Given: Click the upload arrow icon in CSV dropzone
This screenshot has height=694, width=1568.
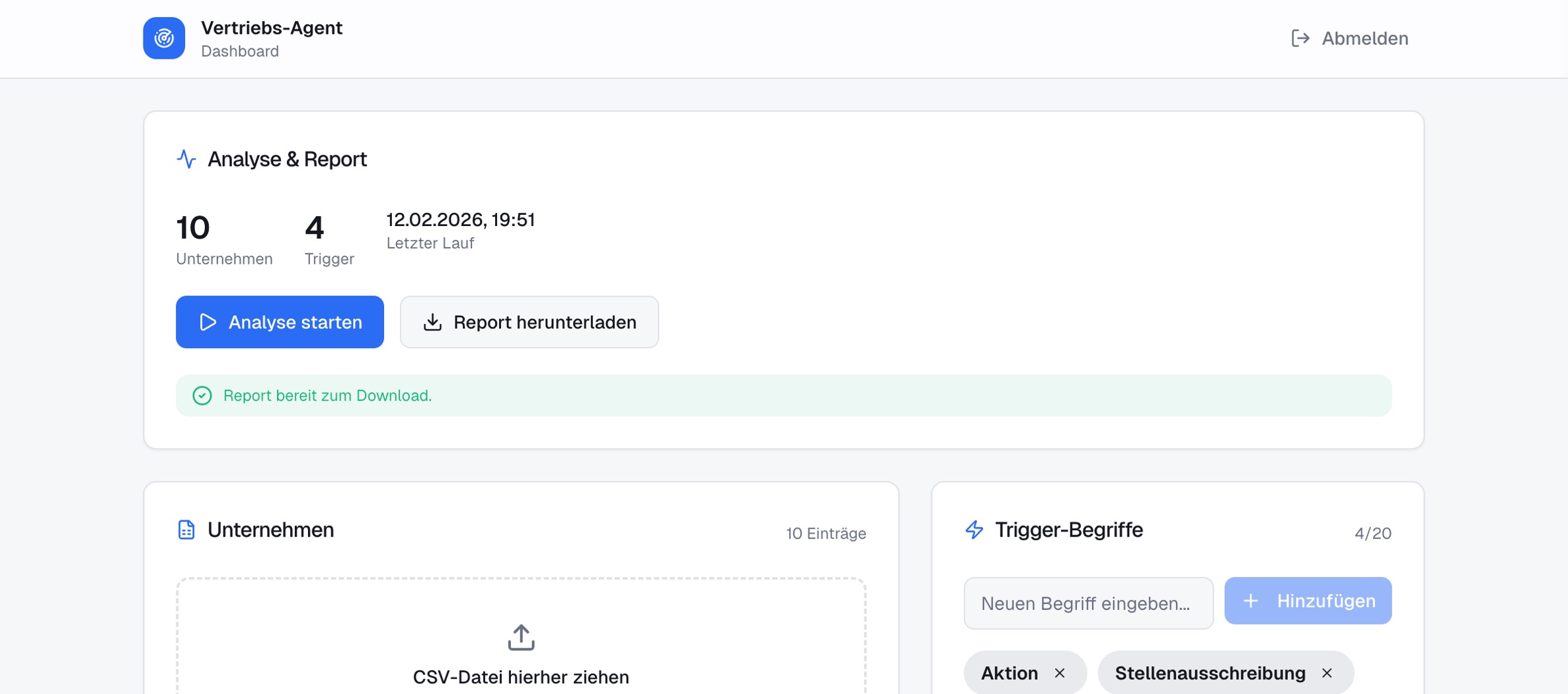Looking at the screenshot, I should [521, 637].
